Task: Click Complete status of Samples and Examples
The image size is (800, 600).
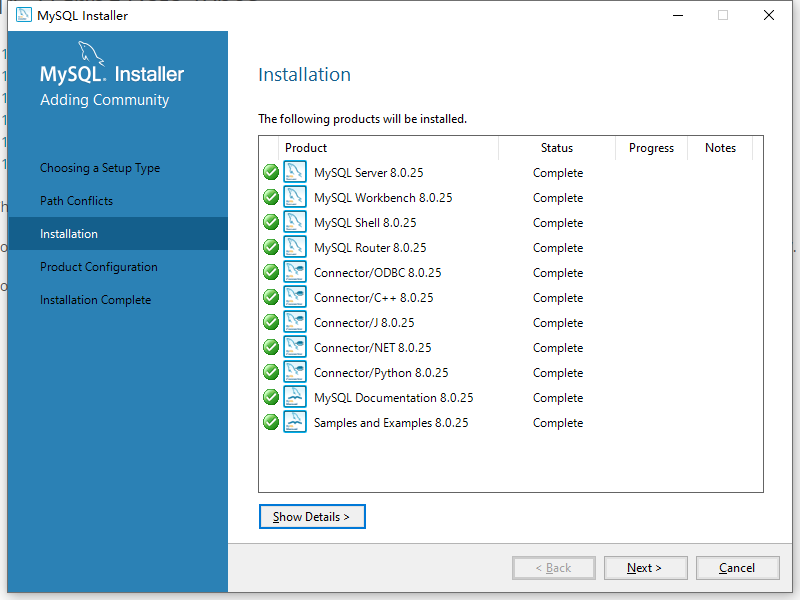Action: tap(558, 423)
